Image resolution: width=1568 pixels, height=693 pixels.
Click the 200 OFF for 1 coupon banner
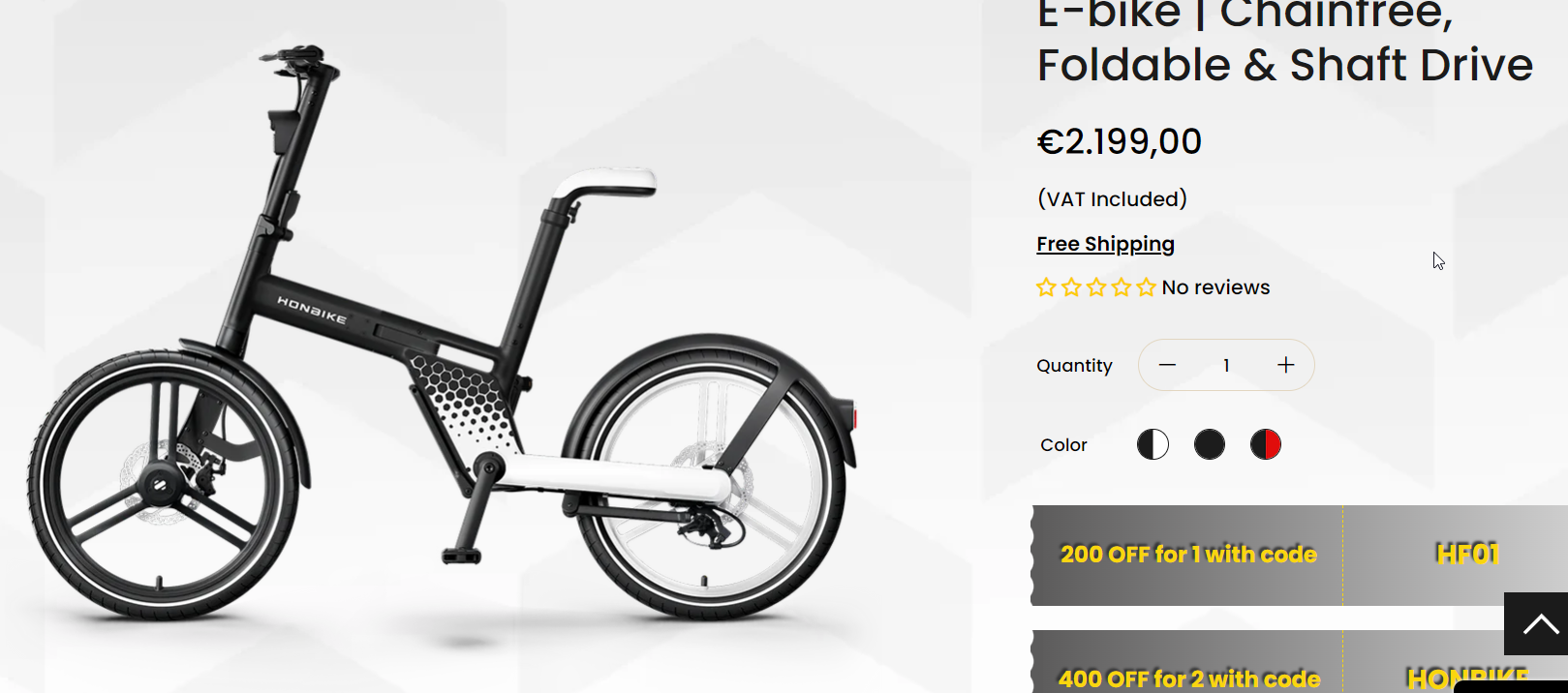tap(1188, 555)
